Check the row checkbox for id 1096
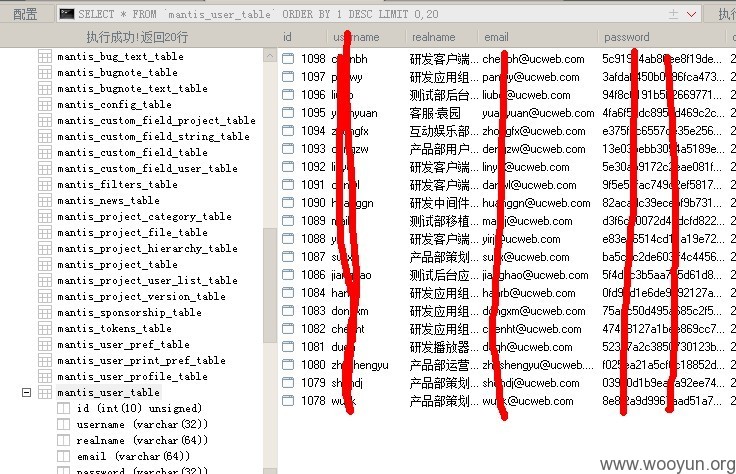 click(x=288, y=94)
